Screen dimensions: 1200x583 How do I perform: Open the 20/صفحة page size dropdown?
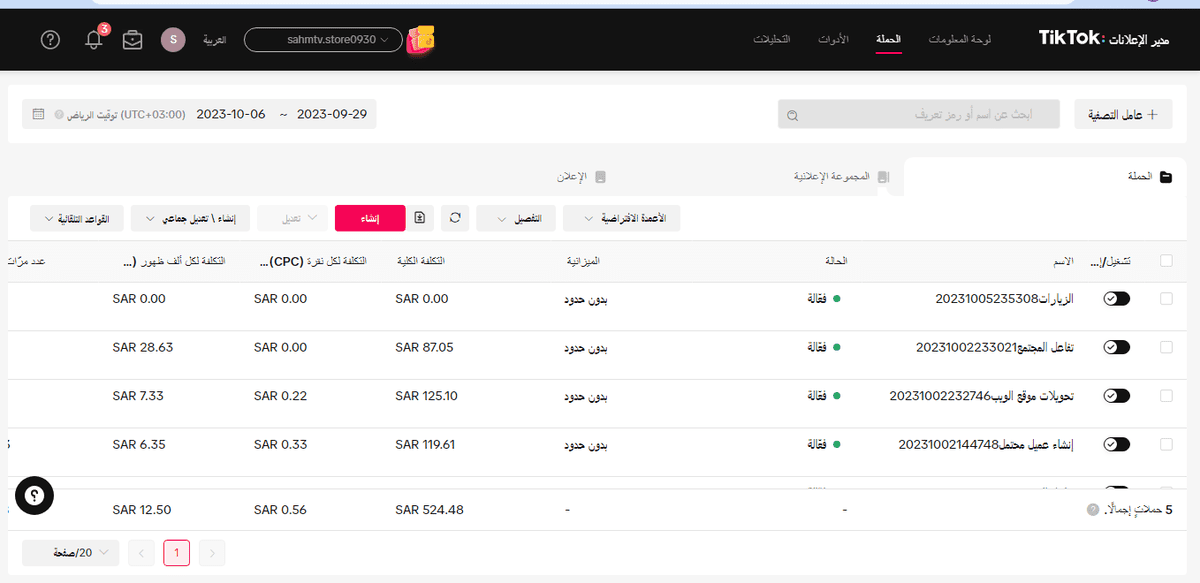pyautogui.click(x=70, y=552)
